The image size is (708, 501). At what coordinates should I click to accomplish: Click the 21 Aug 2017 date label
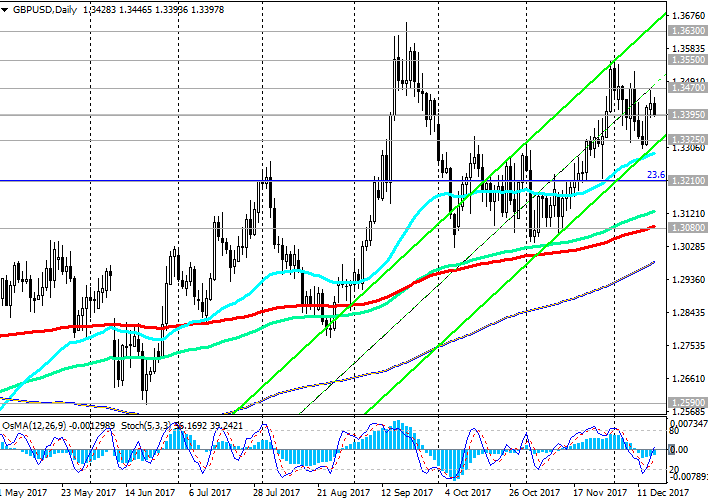[343, 492]
